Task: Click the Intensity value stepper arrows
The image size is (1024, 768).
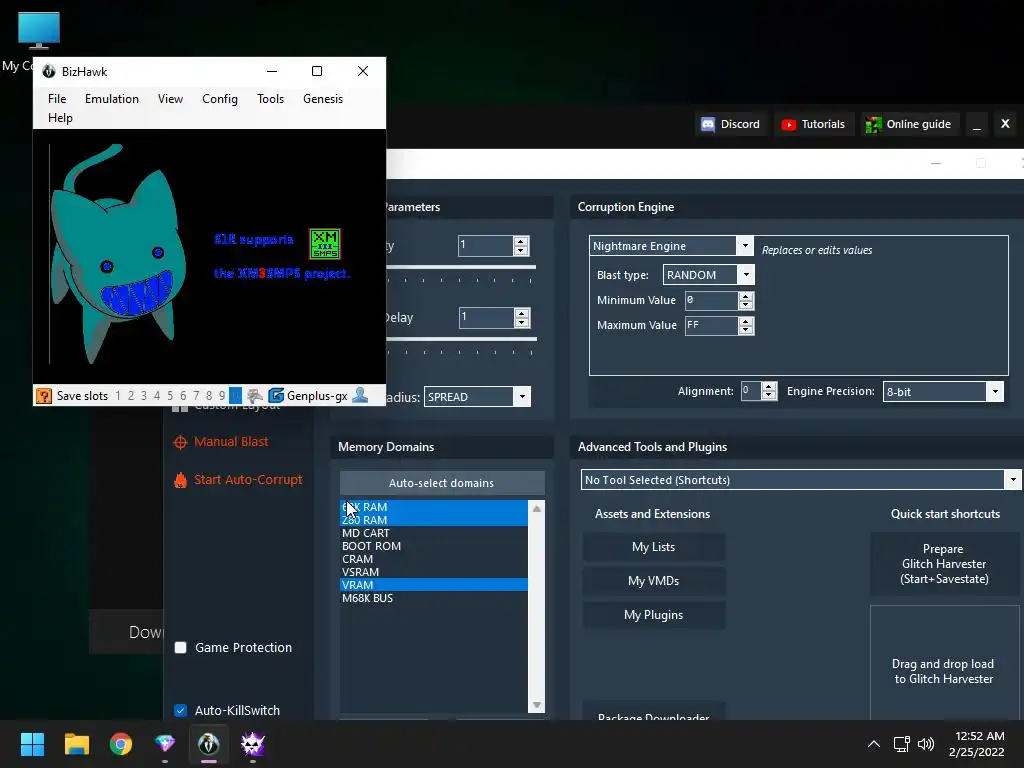Action: point(520,246)
